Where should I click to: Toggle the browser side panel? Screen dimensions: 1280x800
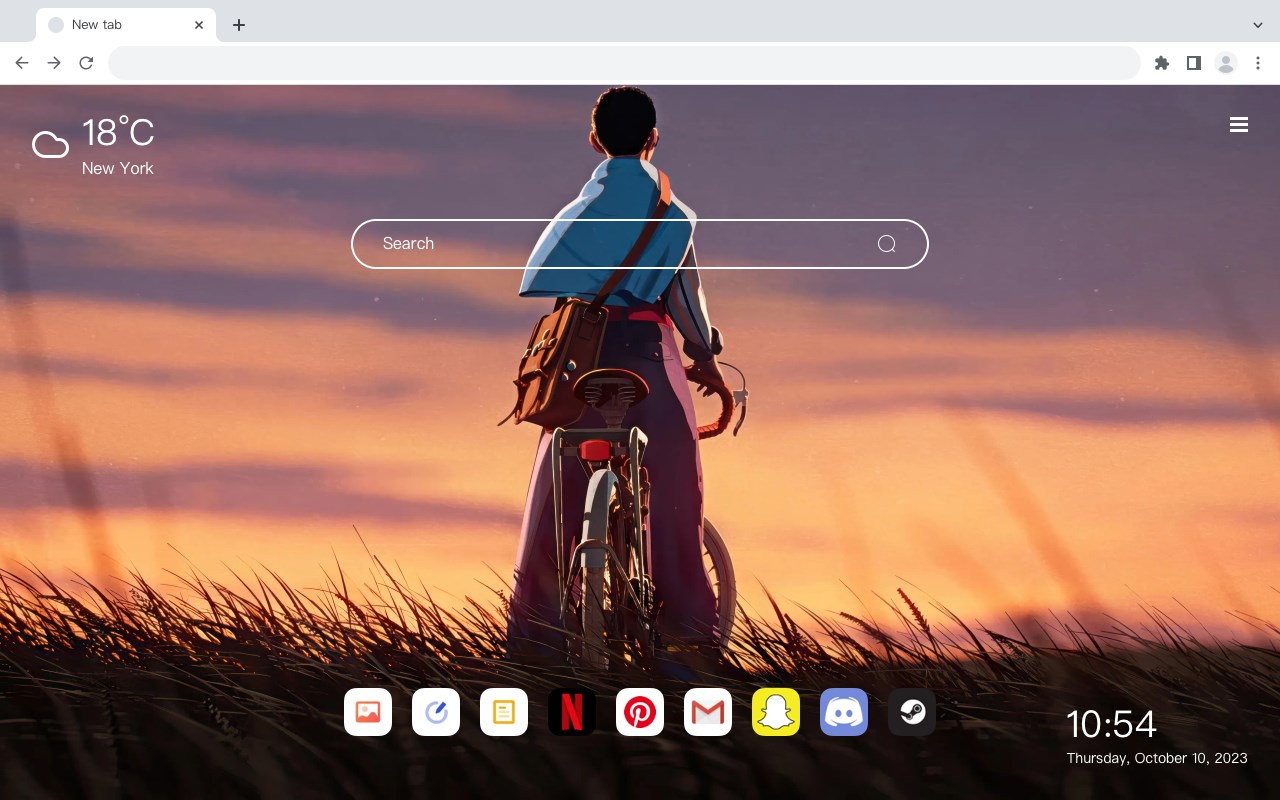[x=1193, y=63]
